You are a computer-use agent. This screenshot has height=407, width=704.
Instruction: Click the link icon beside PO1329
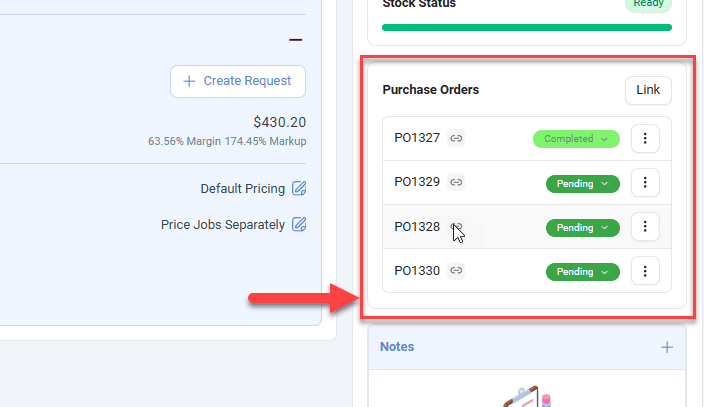coord(456,183)
